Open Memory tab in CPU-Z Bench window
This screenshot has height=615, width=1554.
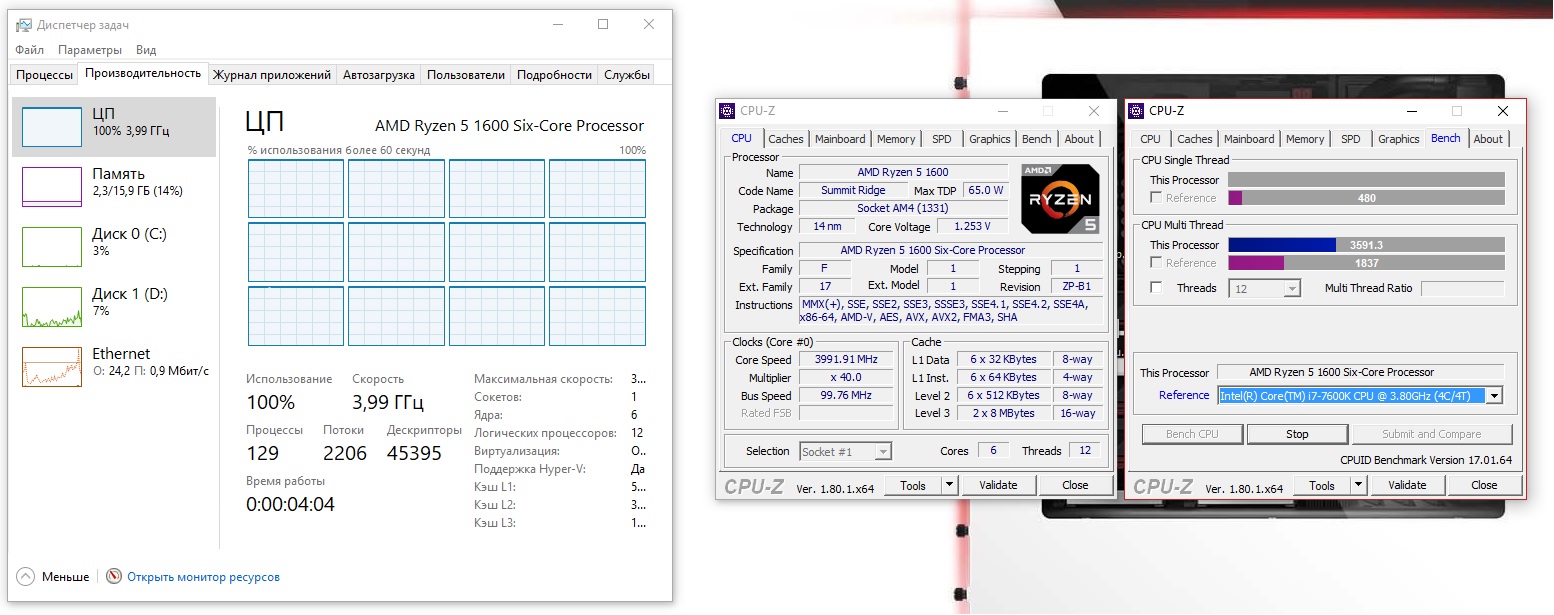pyautogui.click(x=1305, y=139)
